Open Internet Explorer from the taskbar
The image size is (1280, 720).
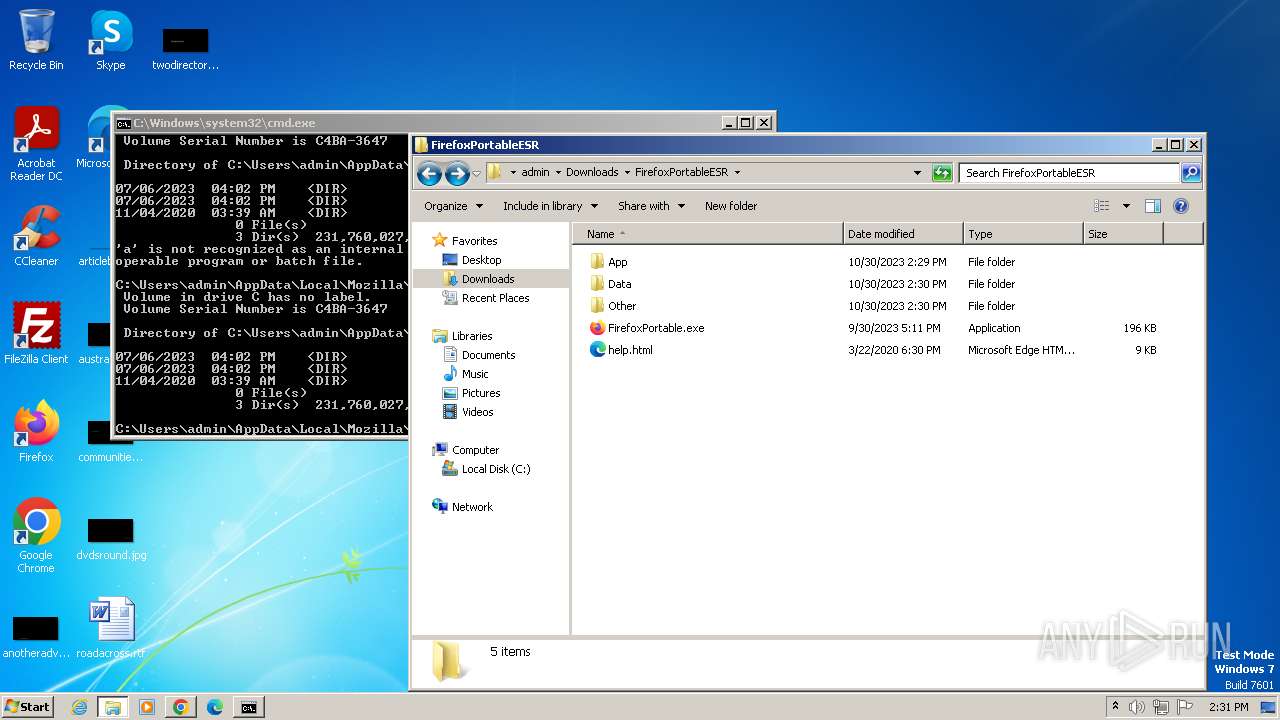tap(79, 707)
